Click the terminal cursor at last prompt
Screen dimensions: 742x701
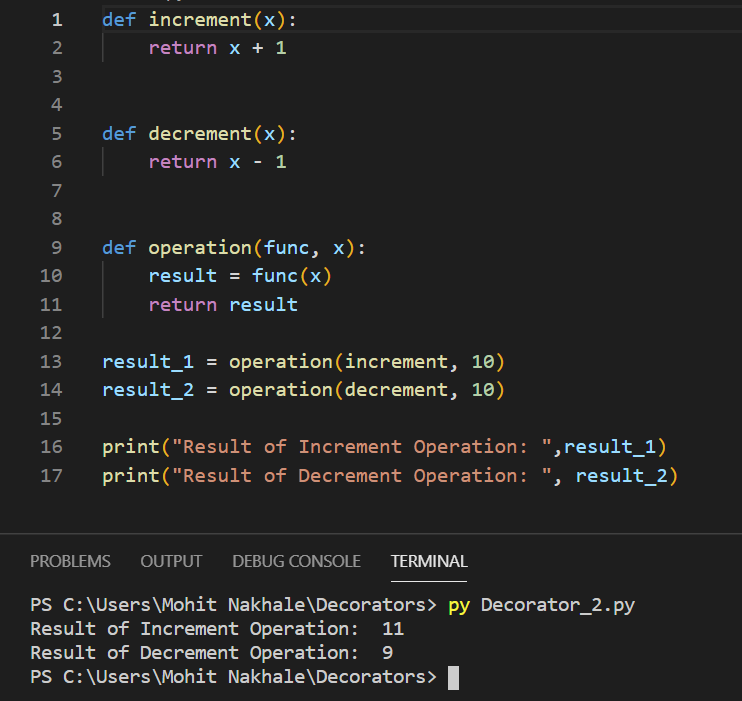[453, 677]
